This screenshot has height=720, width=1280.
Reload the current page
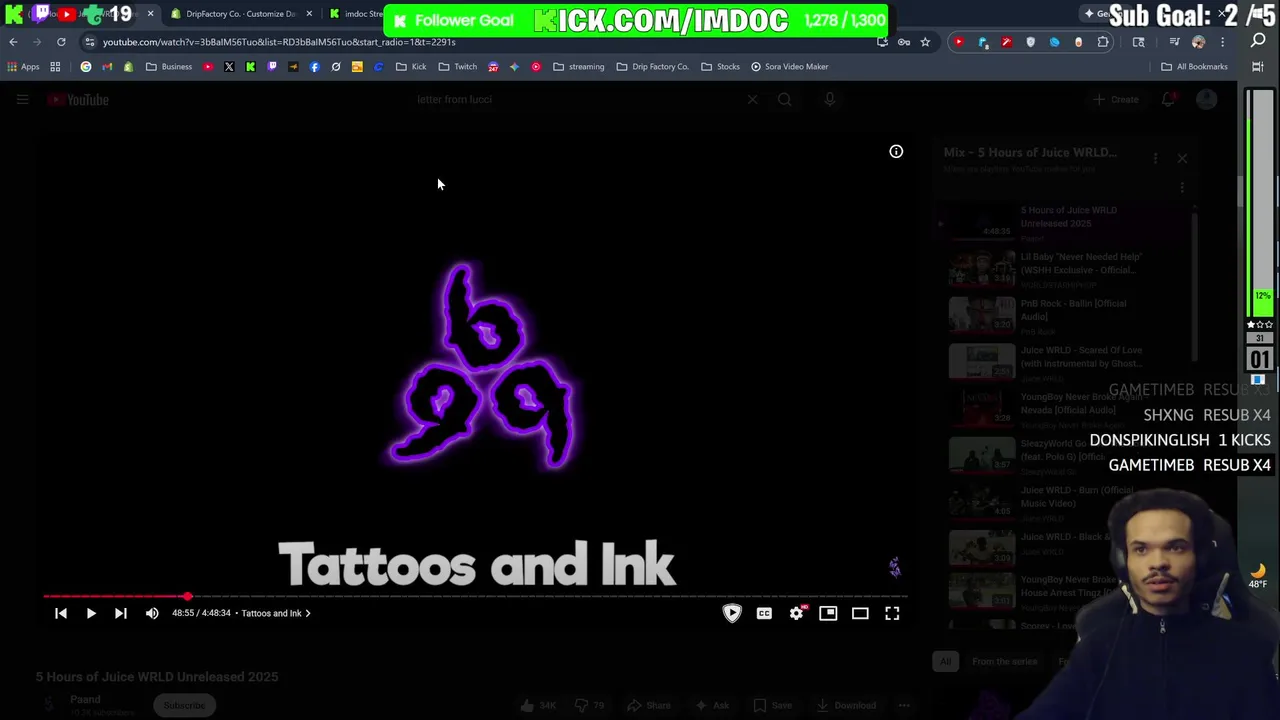61,42
